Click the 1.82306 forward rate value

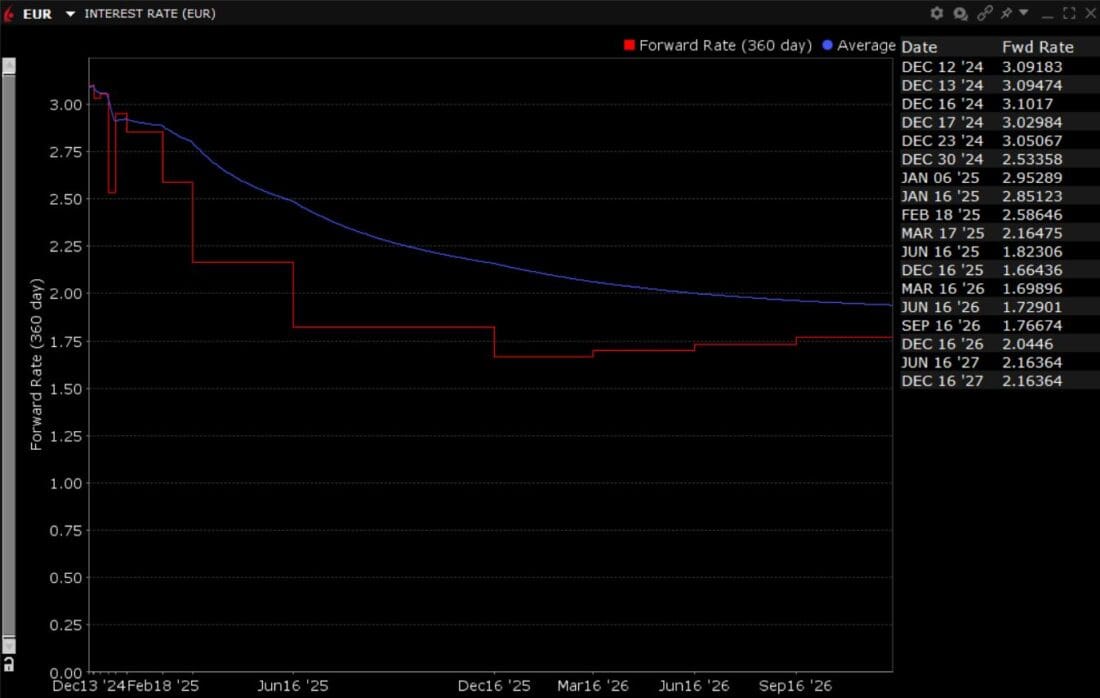tap(1032, 252)
